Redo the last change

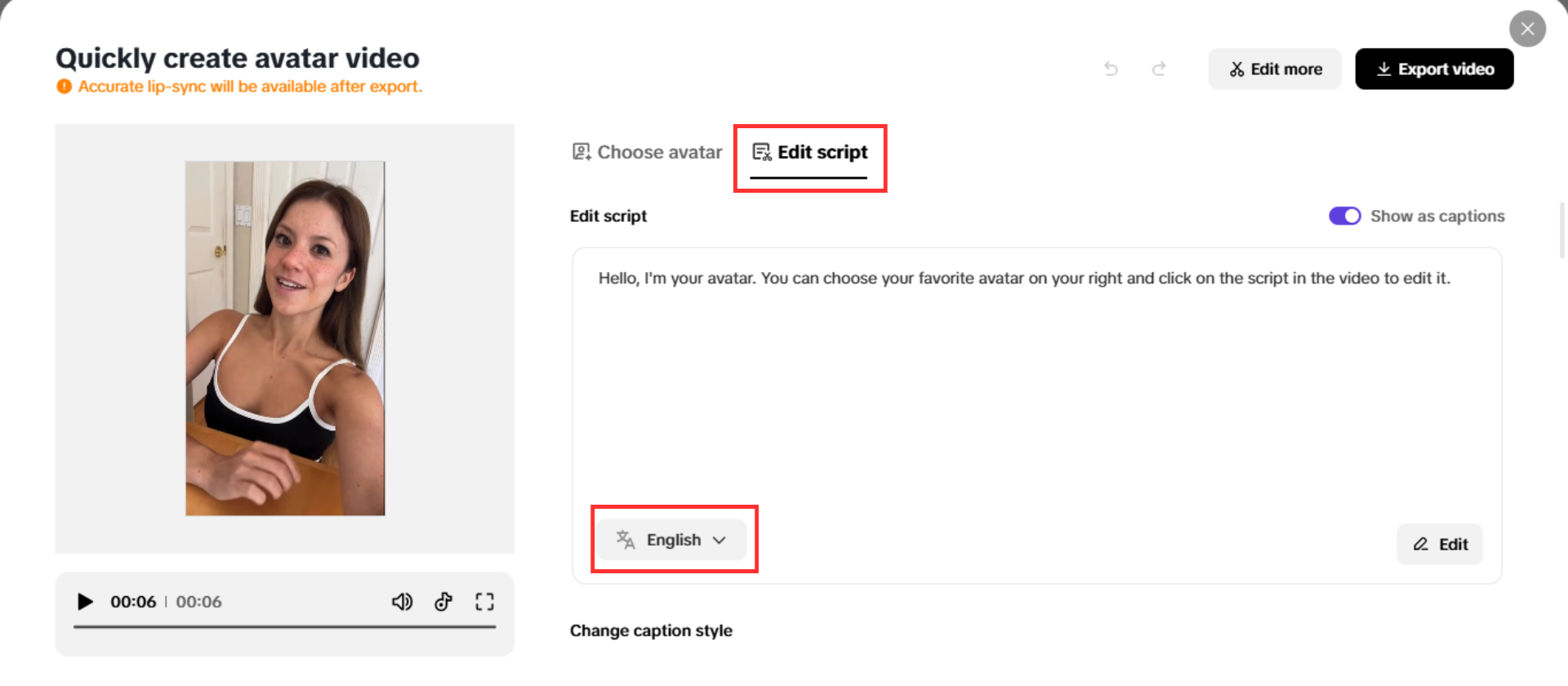coord(1159,69)
